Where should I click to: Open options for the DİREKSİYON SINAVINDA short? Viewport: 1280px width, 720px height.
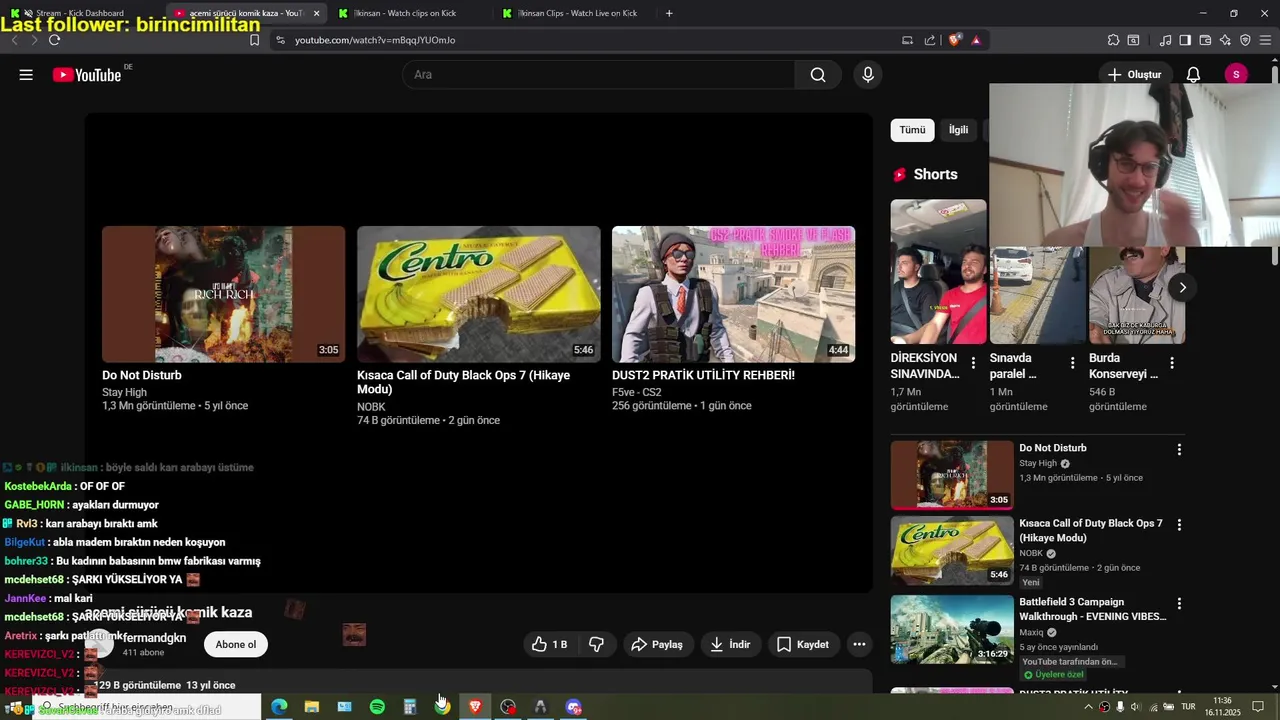pyautogui.click(x=973, y=363)
